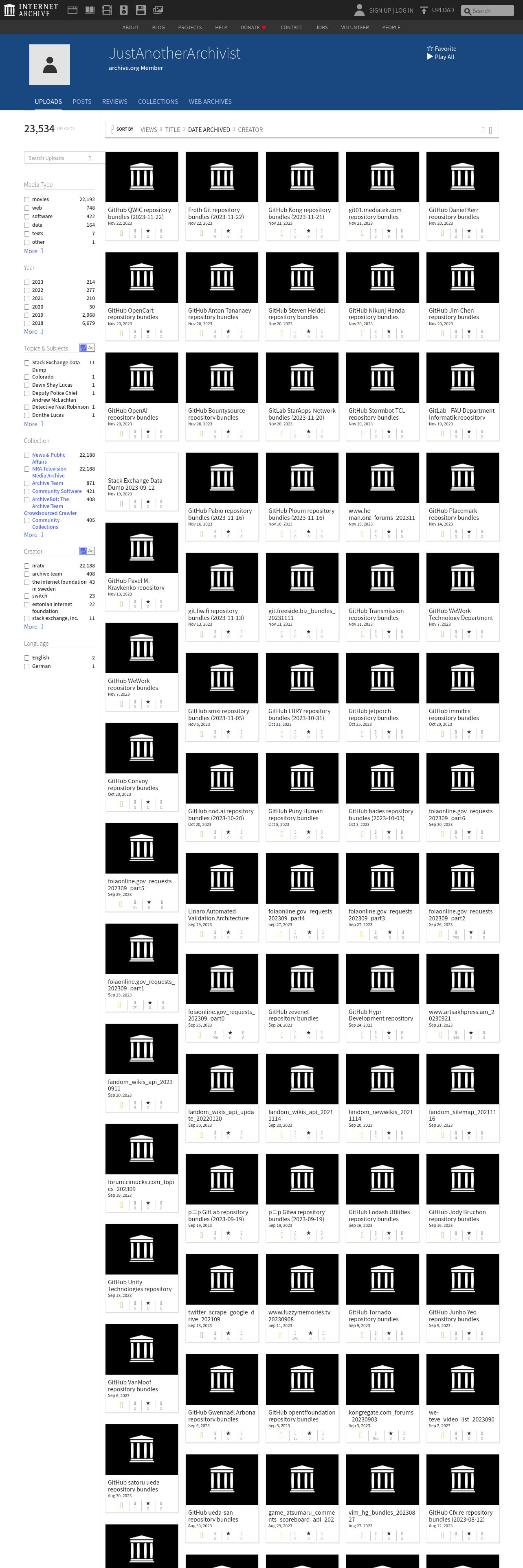
Task: Sort uploads by Views
Action: pyautogui.click(x=149, y=130)
